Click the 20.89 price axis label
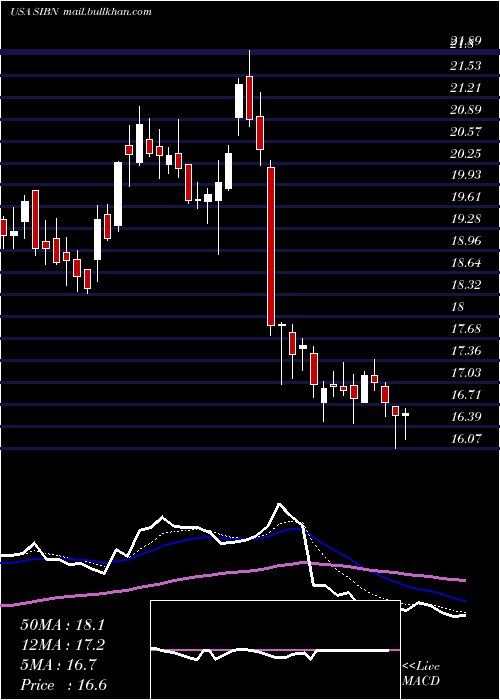The width and height of the screenshot is (500, 700). pyautogui.click(x=466, y=110)
